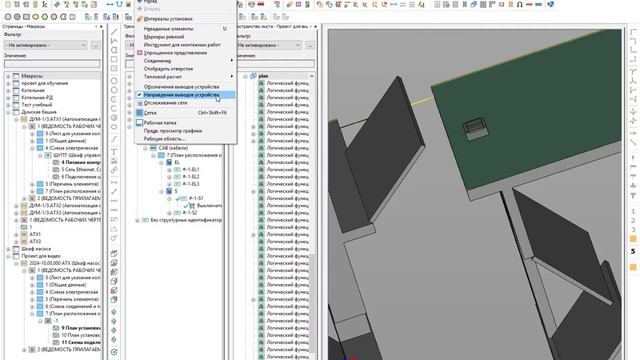Image resolution: width=640 pixels, height=360 pixels.
Task: Choose 'Рабочая папка' menu item
Action: tap(185, 122)
